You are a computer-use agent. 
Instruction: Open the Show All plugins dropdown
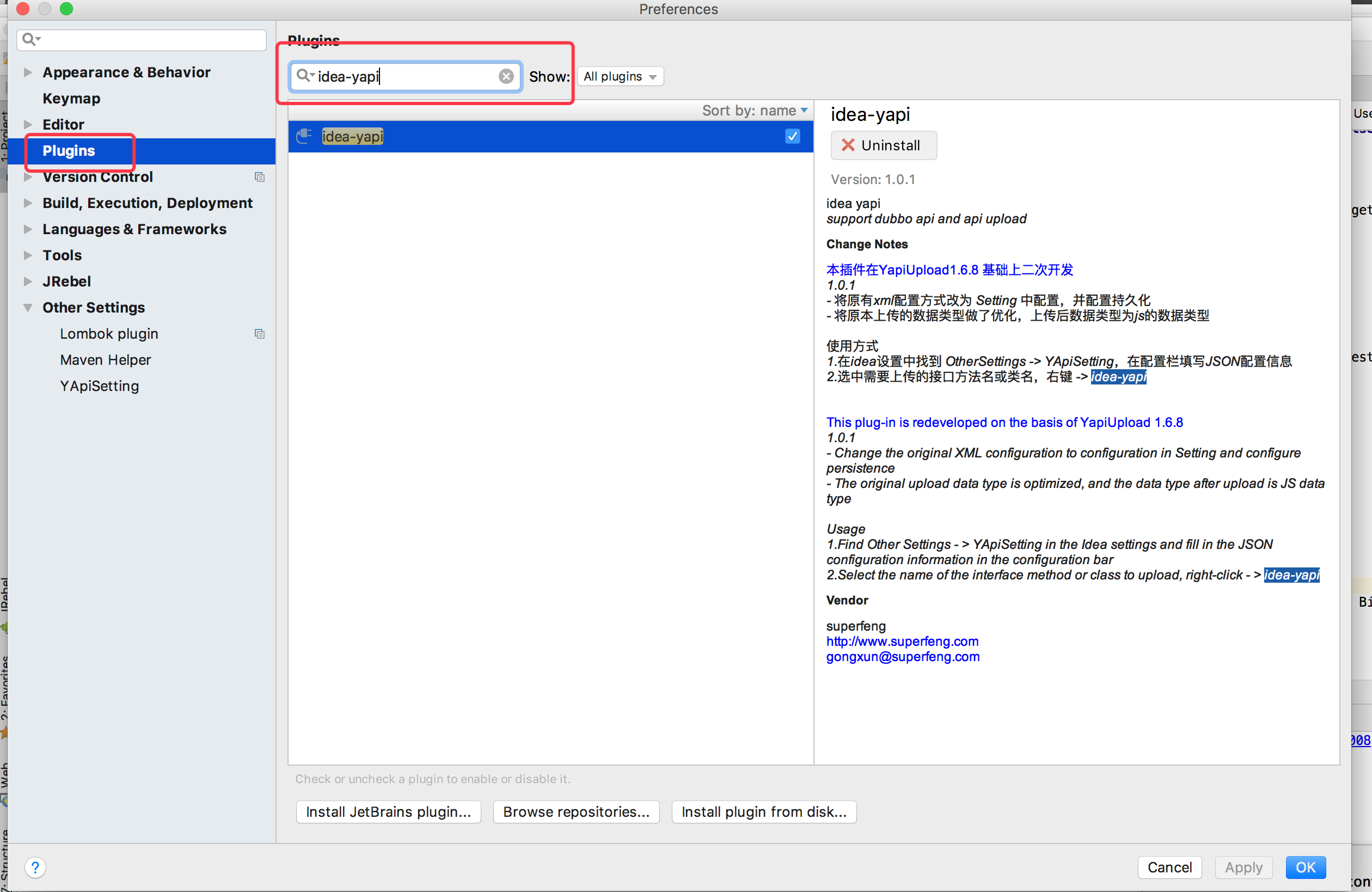tap(620, 77)
